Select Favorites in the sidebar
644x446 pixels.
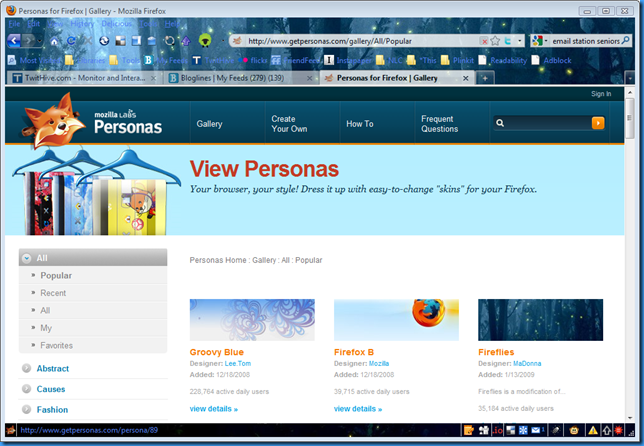[x=56, y=345]
